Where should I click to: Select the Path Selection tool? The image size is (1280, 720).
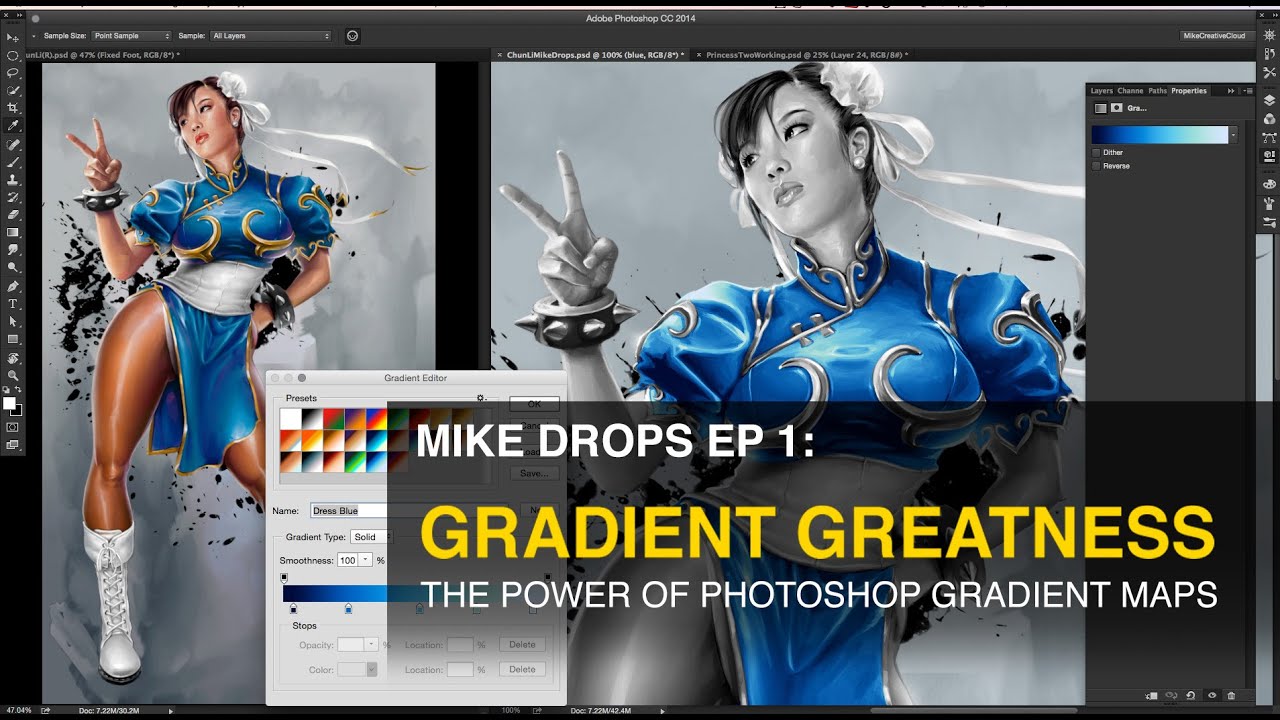13,321
